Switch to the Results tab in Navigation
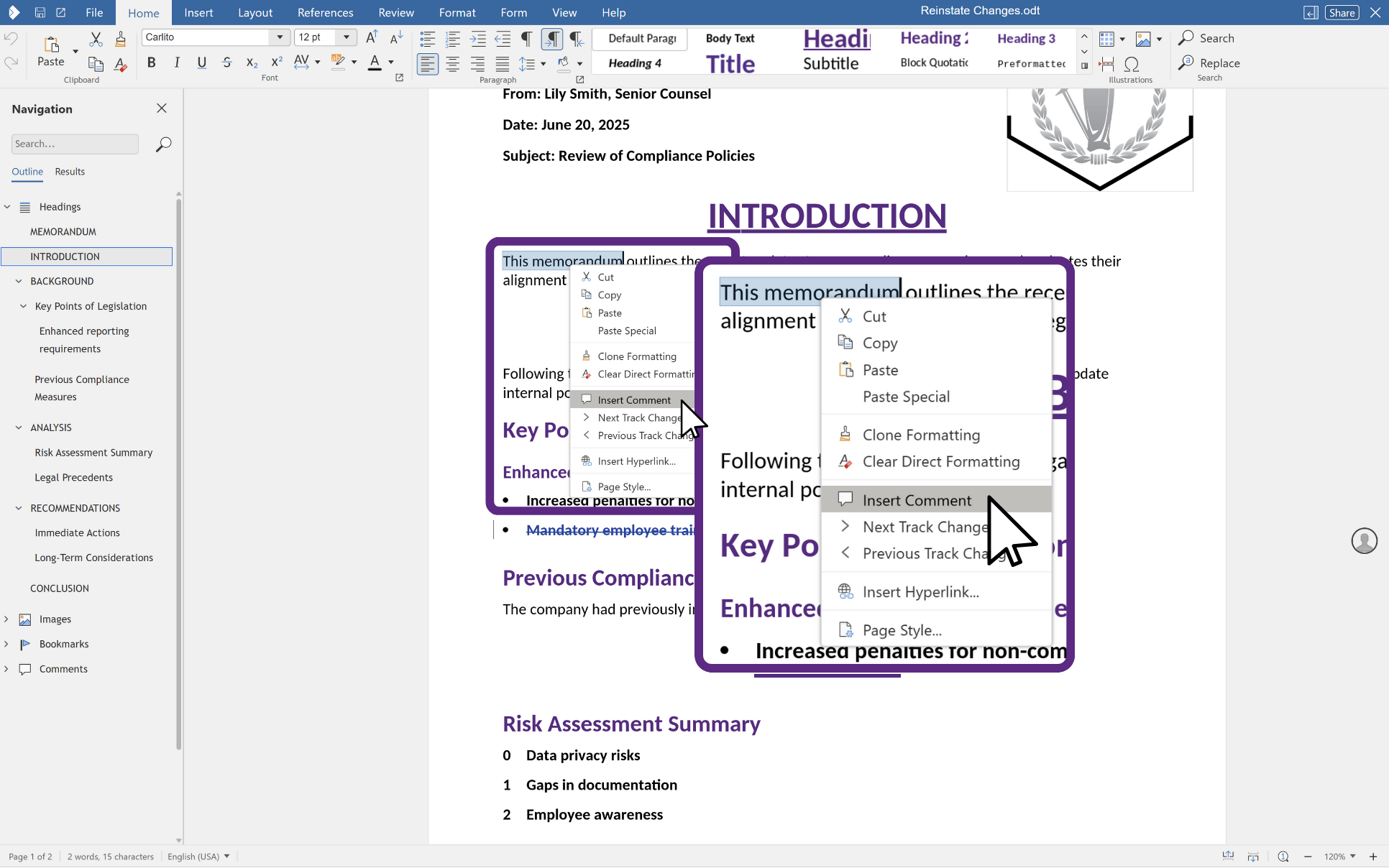 (70, 172)
